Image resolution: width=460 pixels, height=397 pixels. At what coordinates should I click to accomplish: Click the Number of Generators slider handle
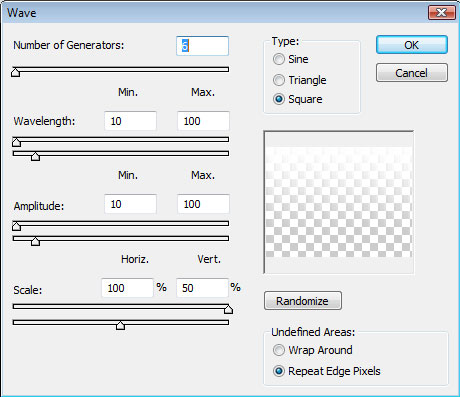coord(15,72)
